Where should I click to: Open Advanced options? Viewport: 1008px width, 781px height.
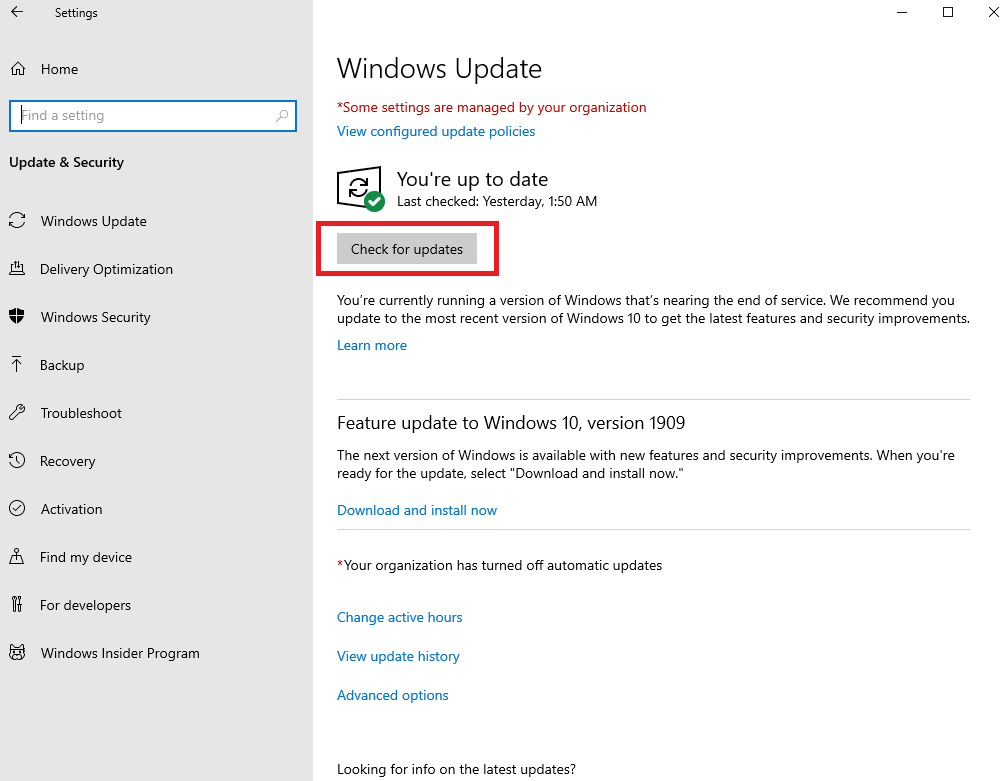click(392, 696)
